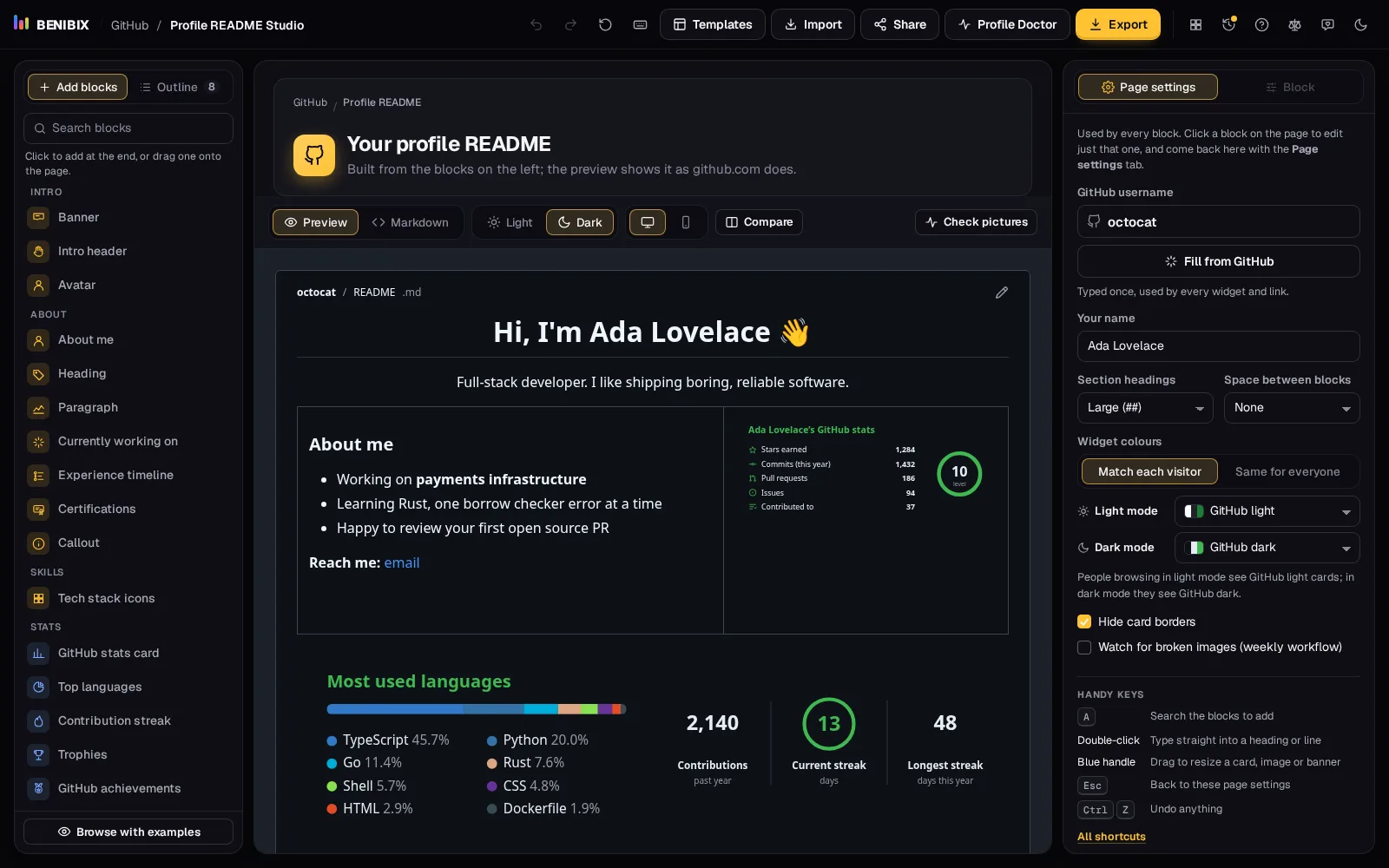Click the undo arrow in top toolbar
This screenshot has width=1389, height=868.
click(x=537, y=25)
